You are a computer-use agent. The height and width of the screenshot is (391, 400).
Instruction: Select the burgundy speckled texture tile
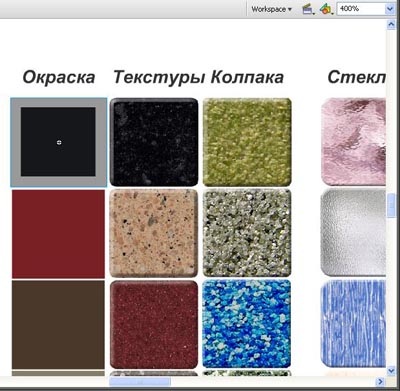pyautogui.click(x=154, y=324)
